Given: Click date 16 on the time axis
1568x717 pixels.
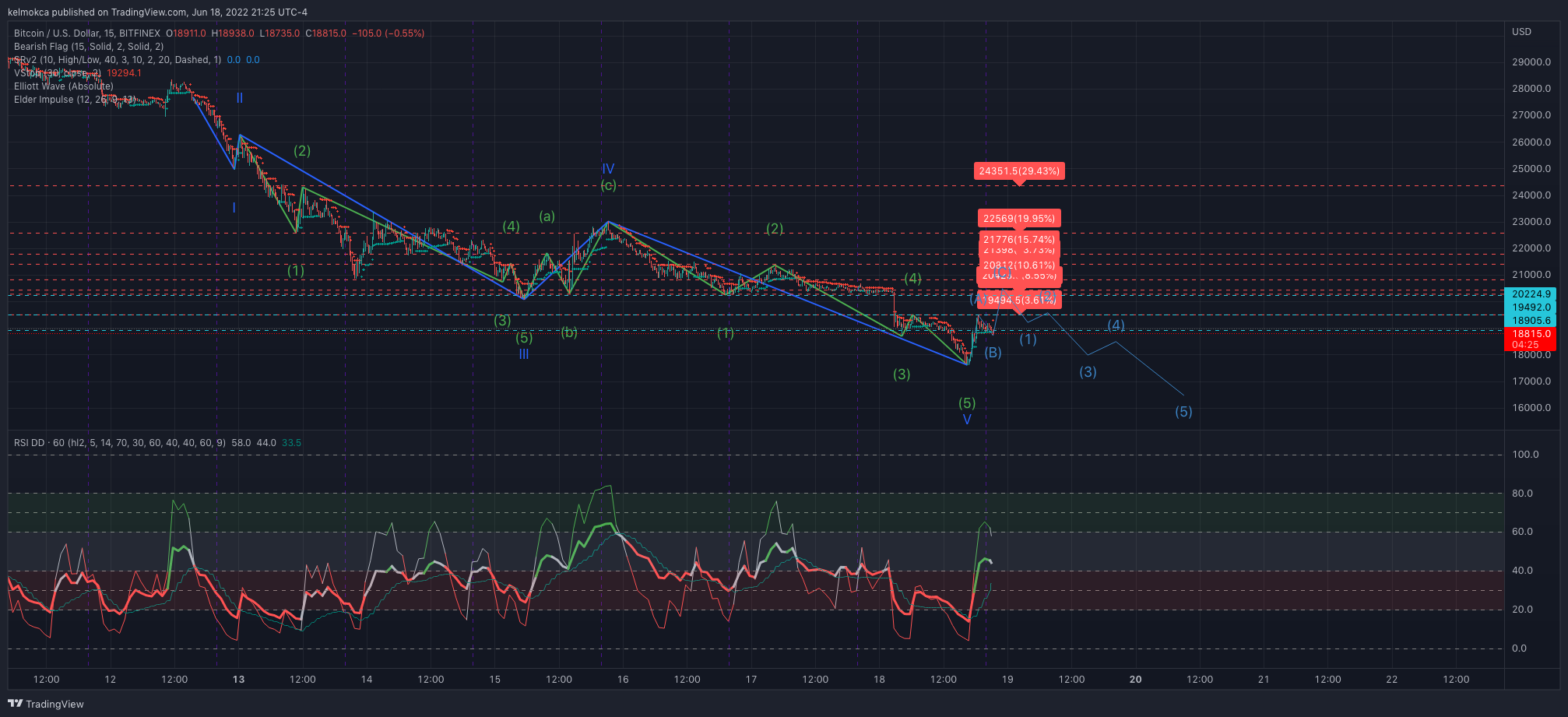Looking at the screenshot, I should (x=623, y=680).
